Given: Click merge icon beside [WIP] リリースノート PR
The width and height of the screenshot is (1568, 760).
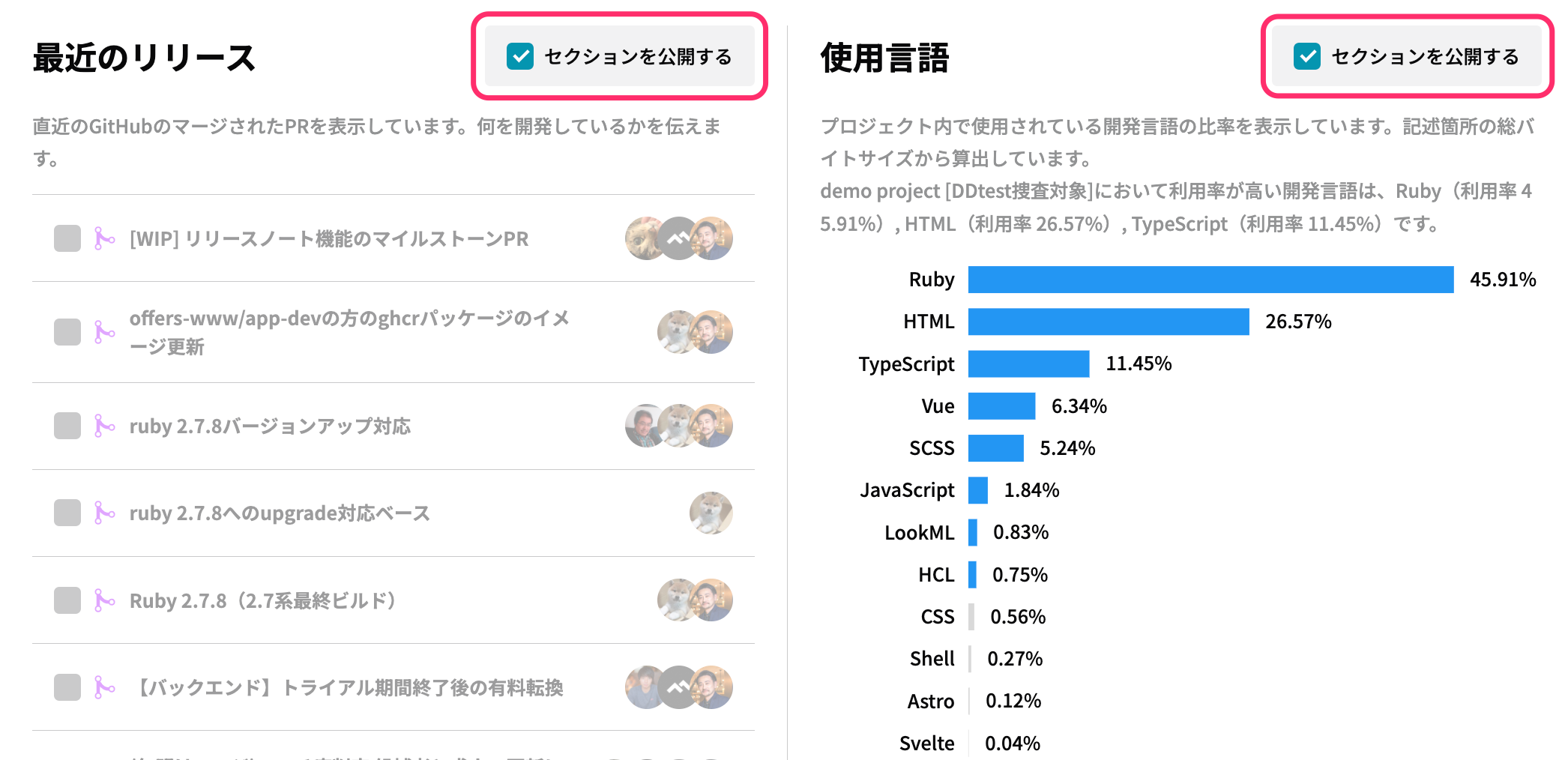Looking at the screenshot, I should [104, 238].
